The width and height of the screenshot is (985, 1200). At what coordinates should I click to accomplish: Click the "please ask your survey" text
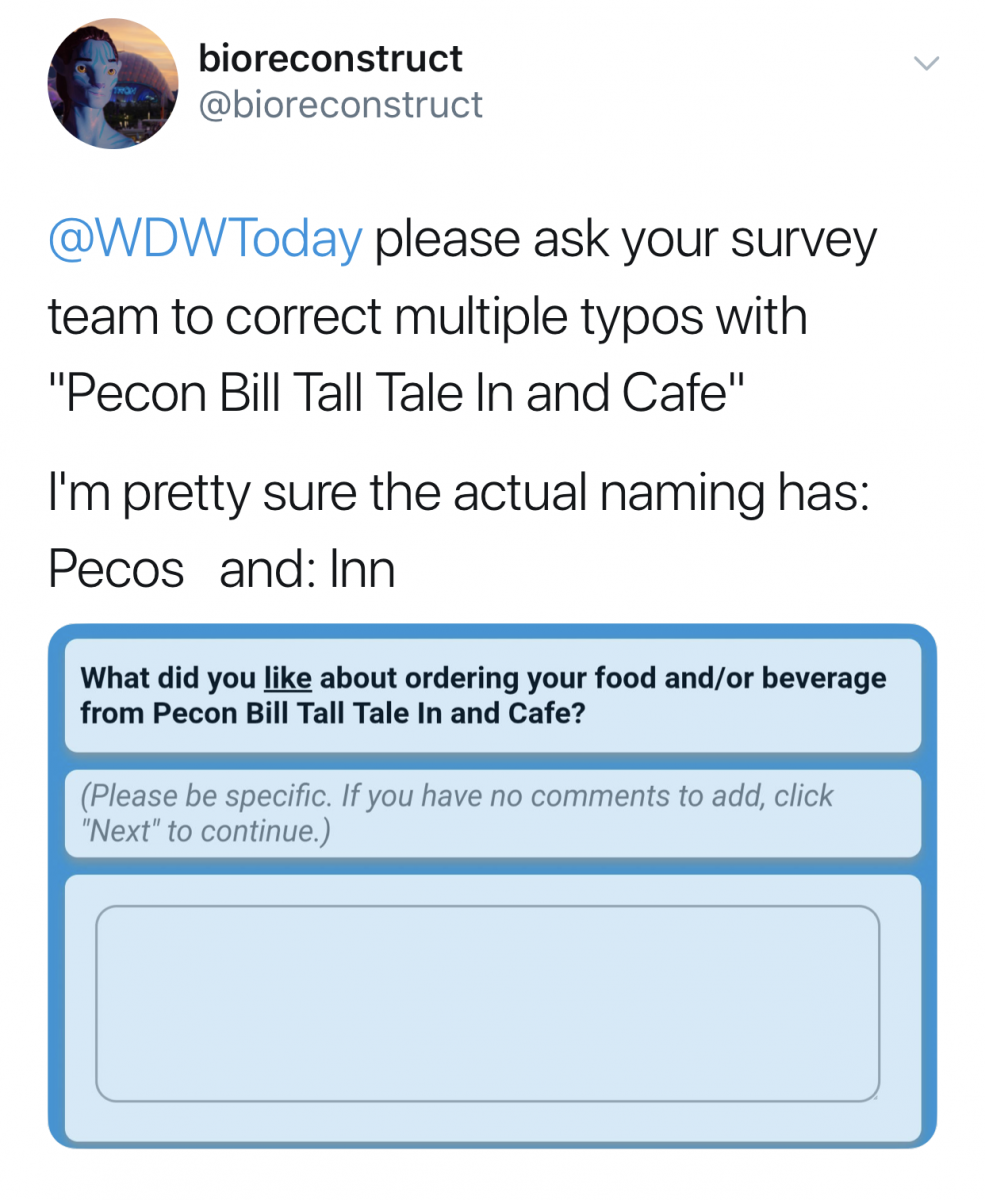tap(626, 240)
